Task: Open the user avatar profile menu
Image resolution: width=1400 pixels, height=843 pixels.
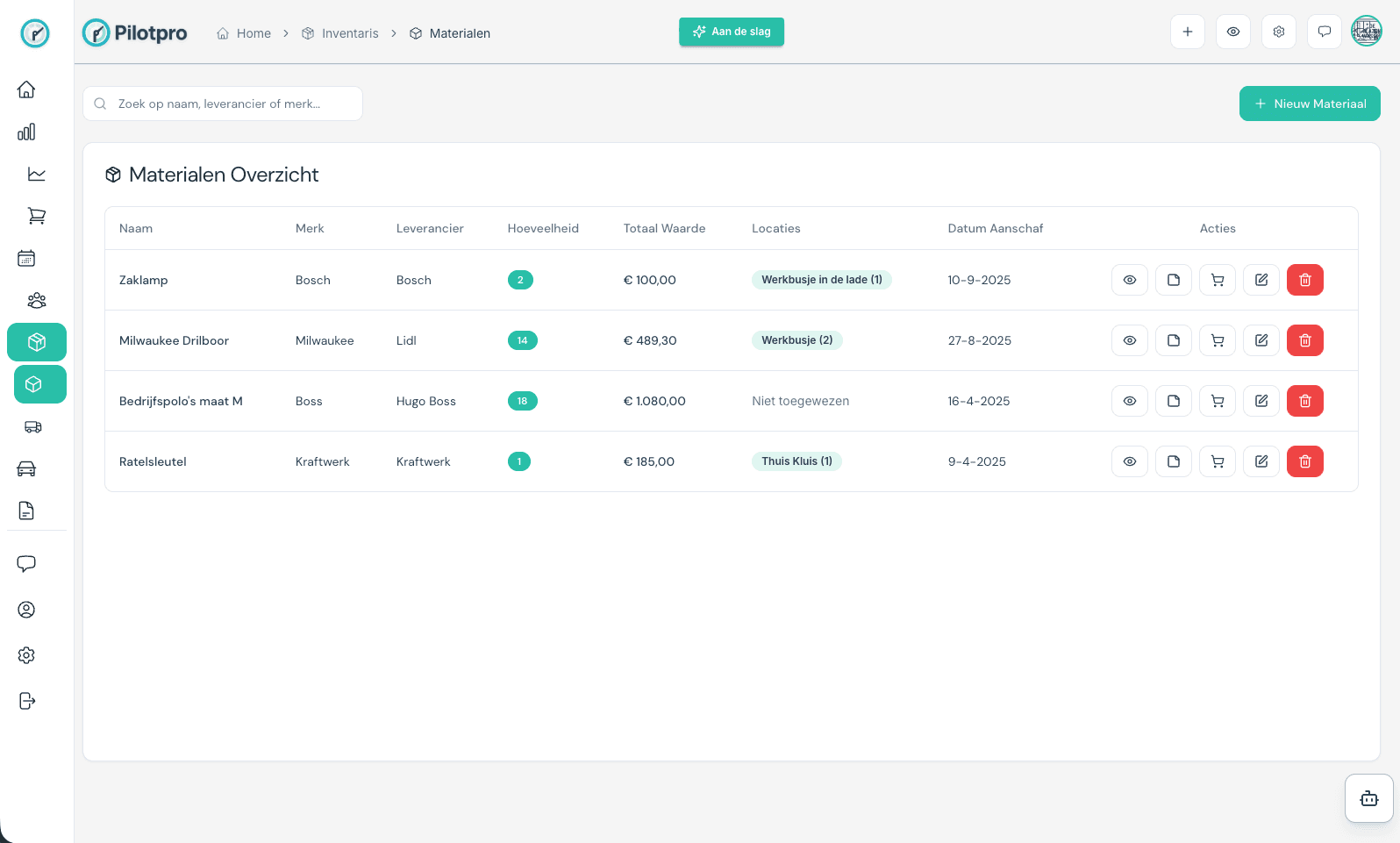Action: (1366, 32)
